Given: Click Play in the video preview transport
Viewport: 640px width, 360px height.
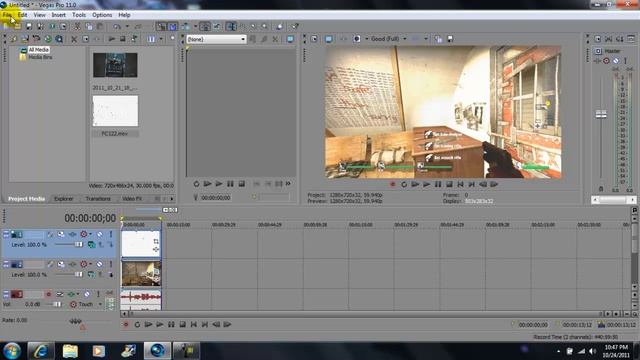Looking at the screenshot, I should (427, 184).
